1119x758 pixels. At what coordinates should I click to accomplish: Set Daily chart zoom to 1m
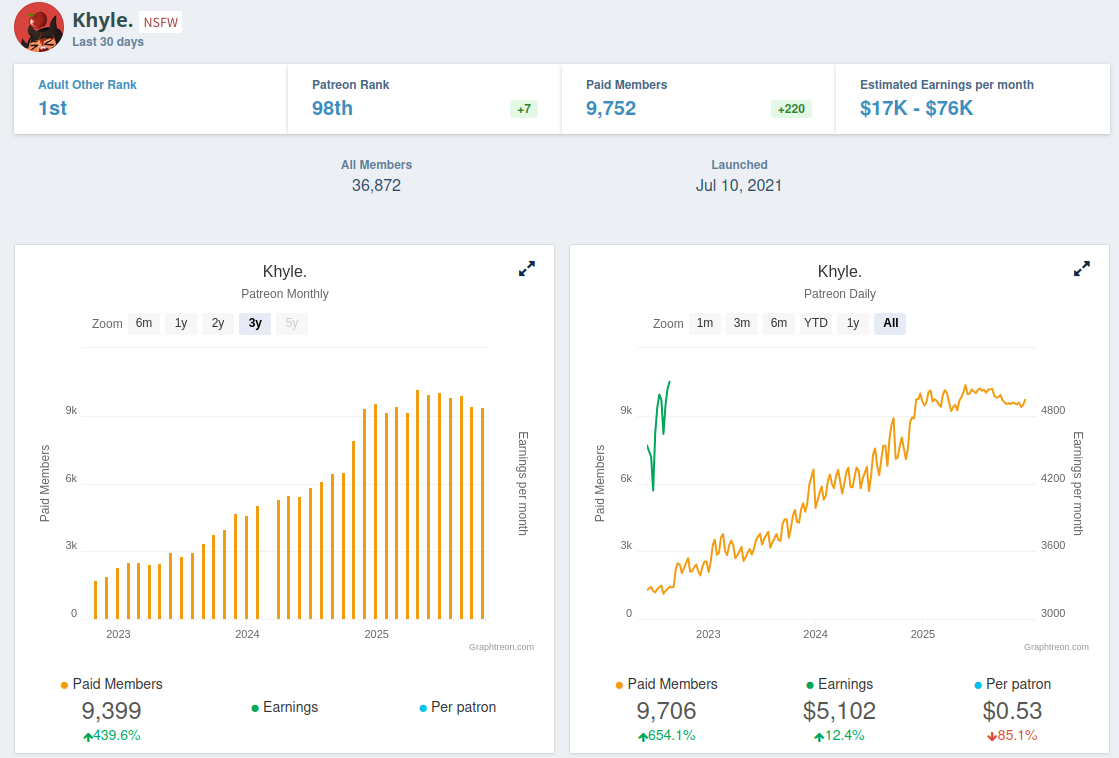tap(705, 323)
